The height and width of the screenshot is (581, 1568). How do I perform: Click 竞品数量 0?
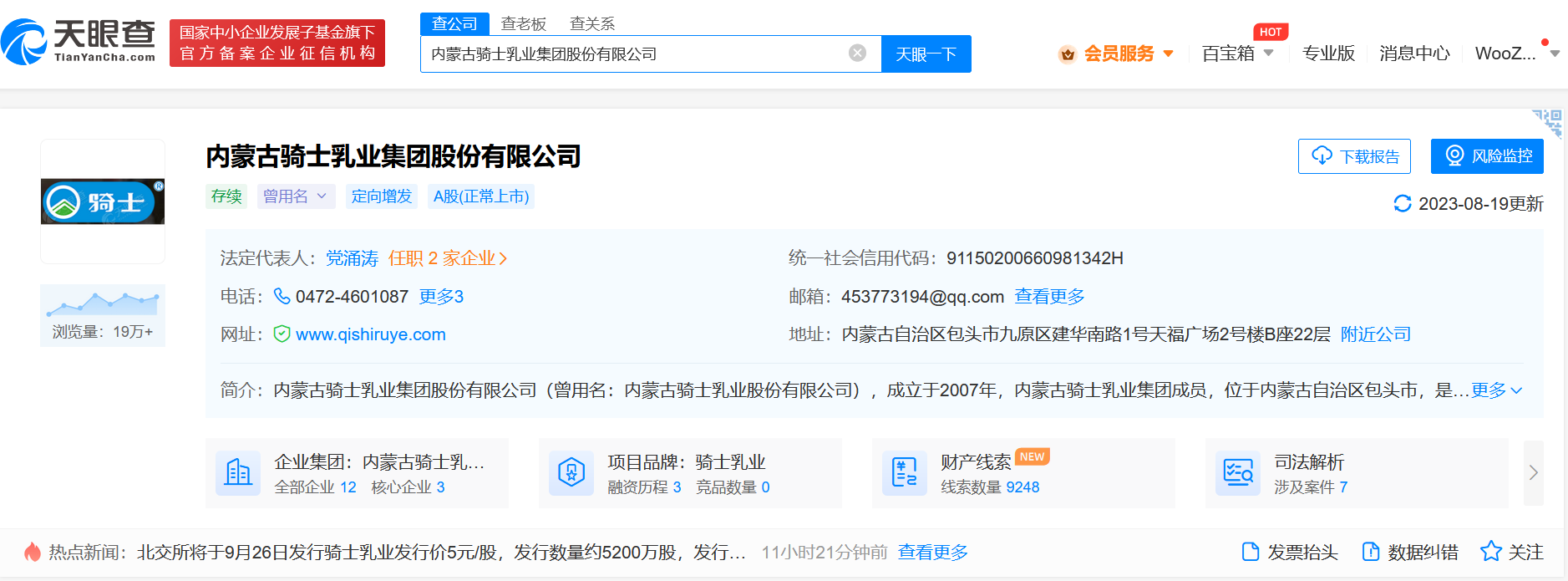[x=733, y=487]
